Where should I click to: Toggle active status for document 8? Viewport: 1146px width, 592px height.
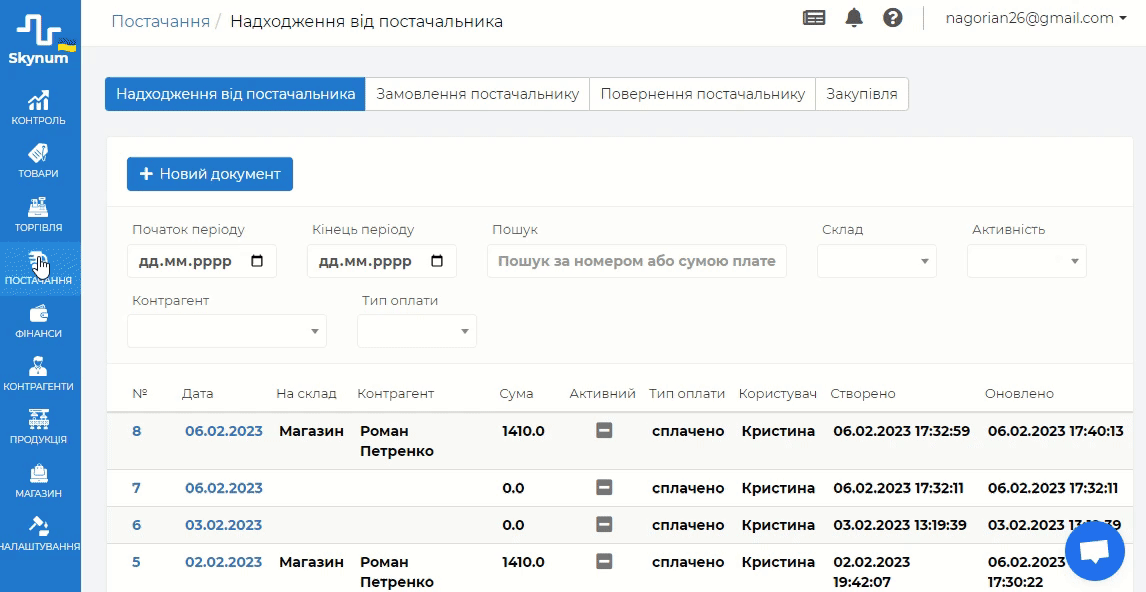pyautogui.click(x=604, y=431)
